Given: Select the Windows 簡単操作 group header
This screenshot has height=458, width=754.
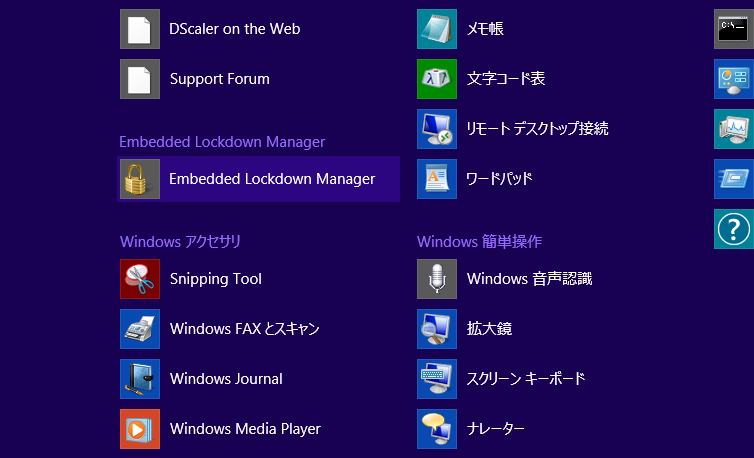Looking at the screenshot, I should pyautogui.click(x=479, y=242).
